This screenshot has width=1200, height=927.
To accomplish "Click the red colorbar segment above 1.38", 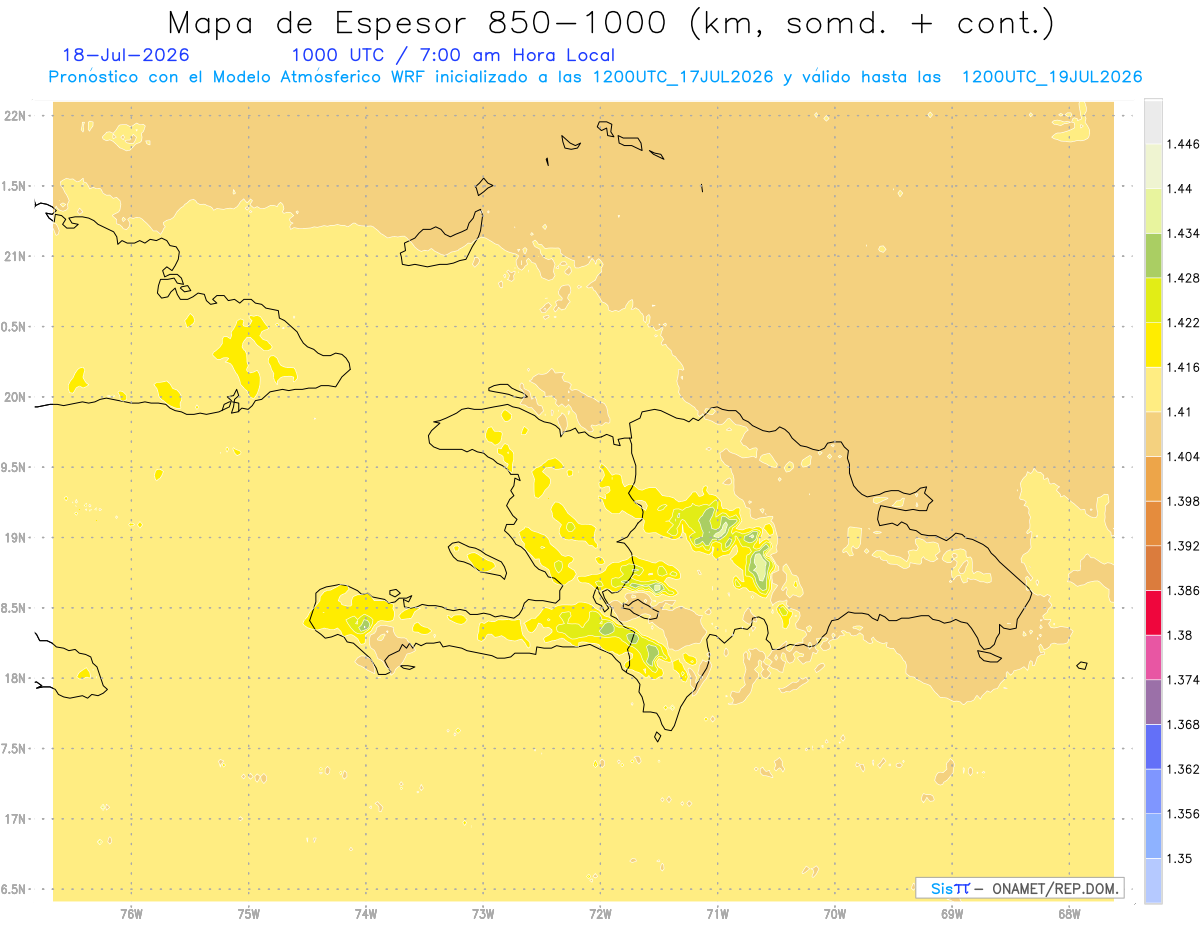I will [1153, 612].
